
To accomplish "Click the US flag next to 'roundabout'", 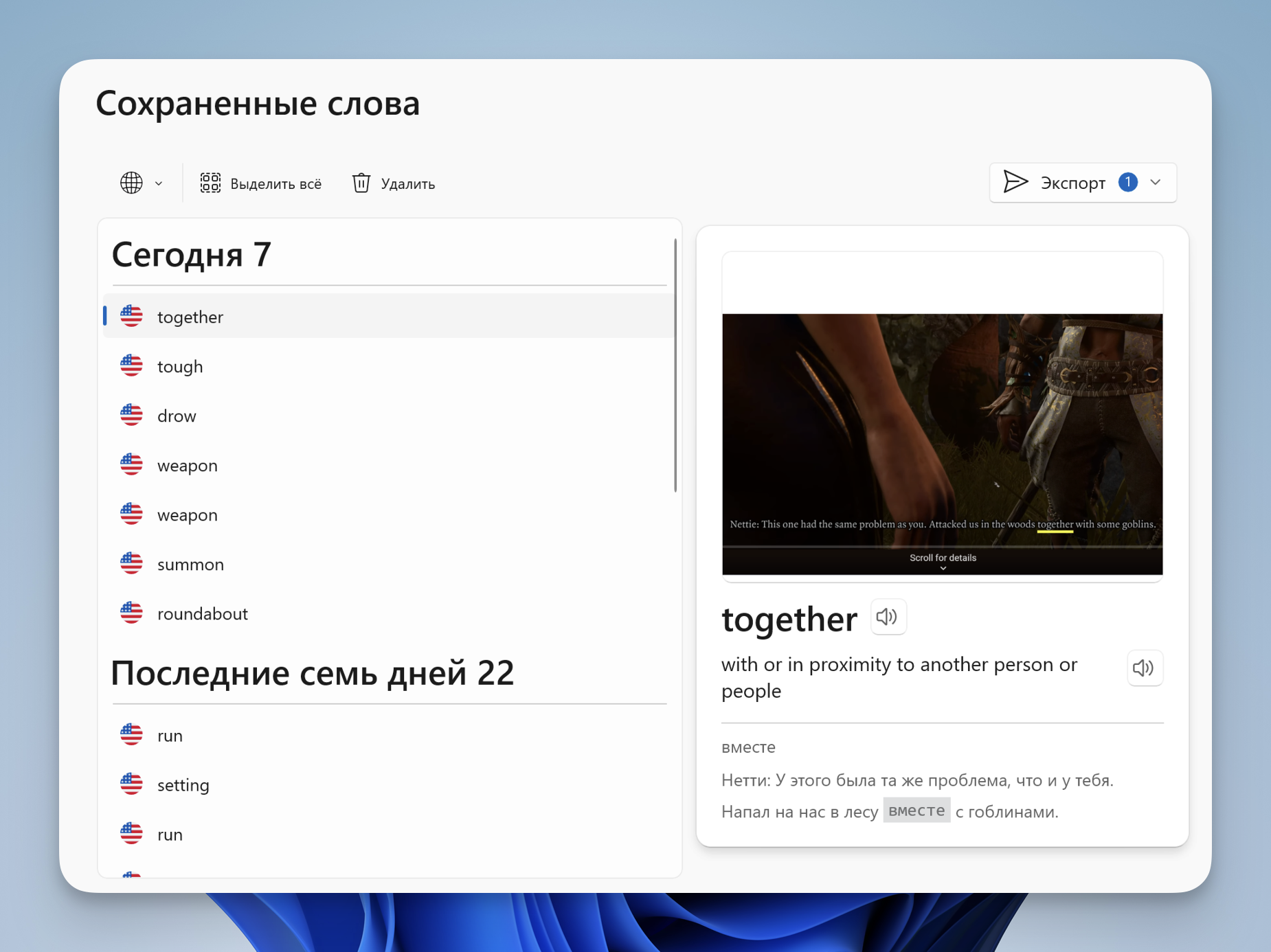I will coord(131,613).
